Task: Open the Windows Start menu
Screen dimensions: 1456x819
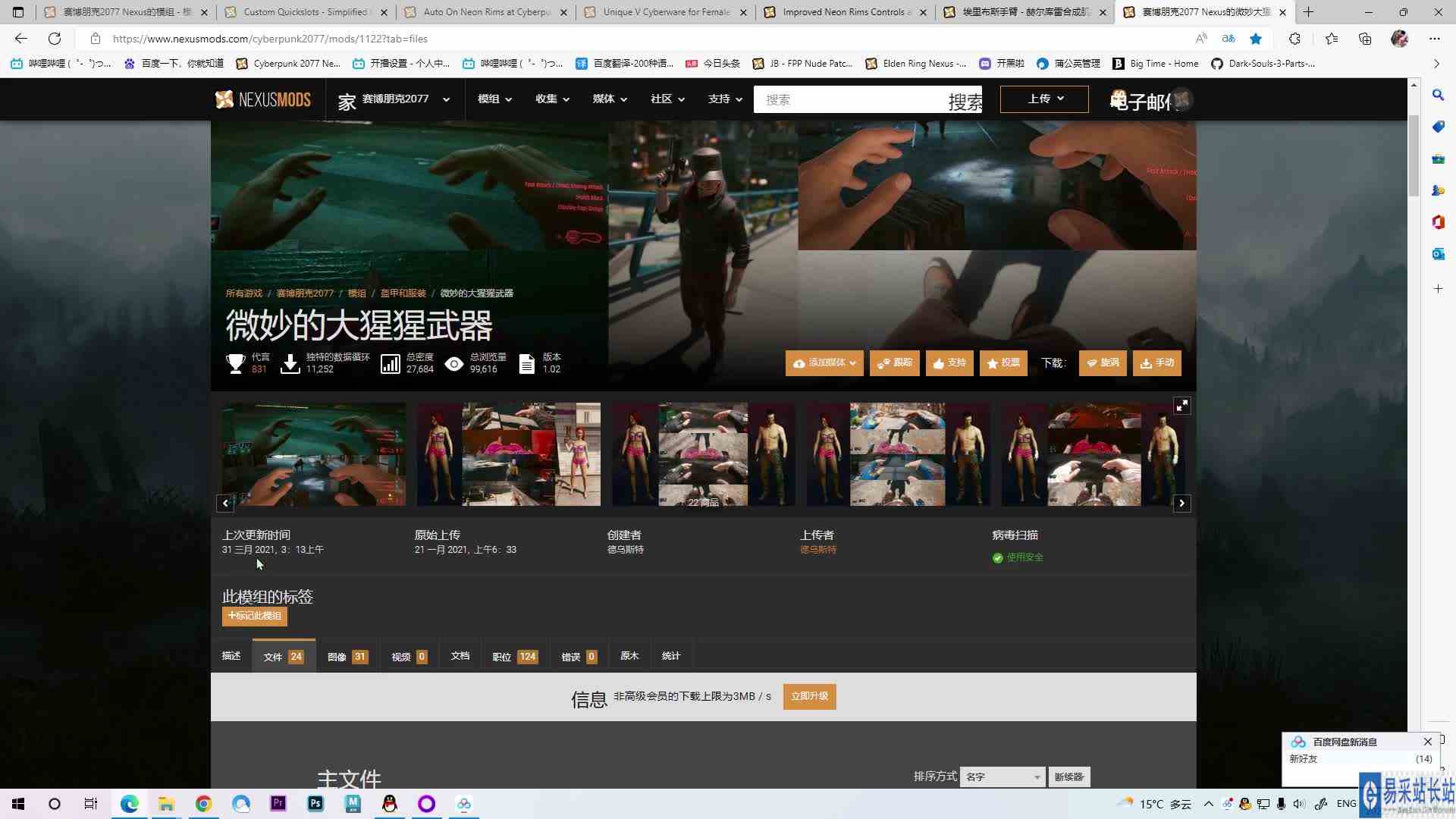Action: click(x=17, y=804)
